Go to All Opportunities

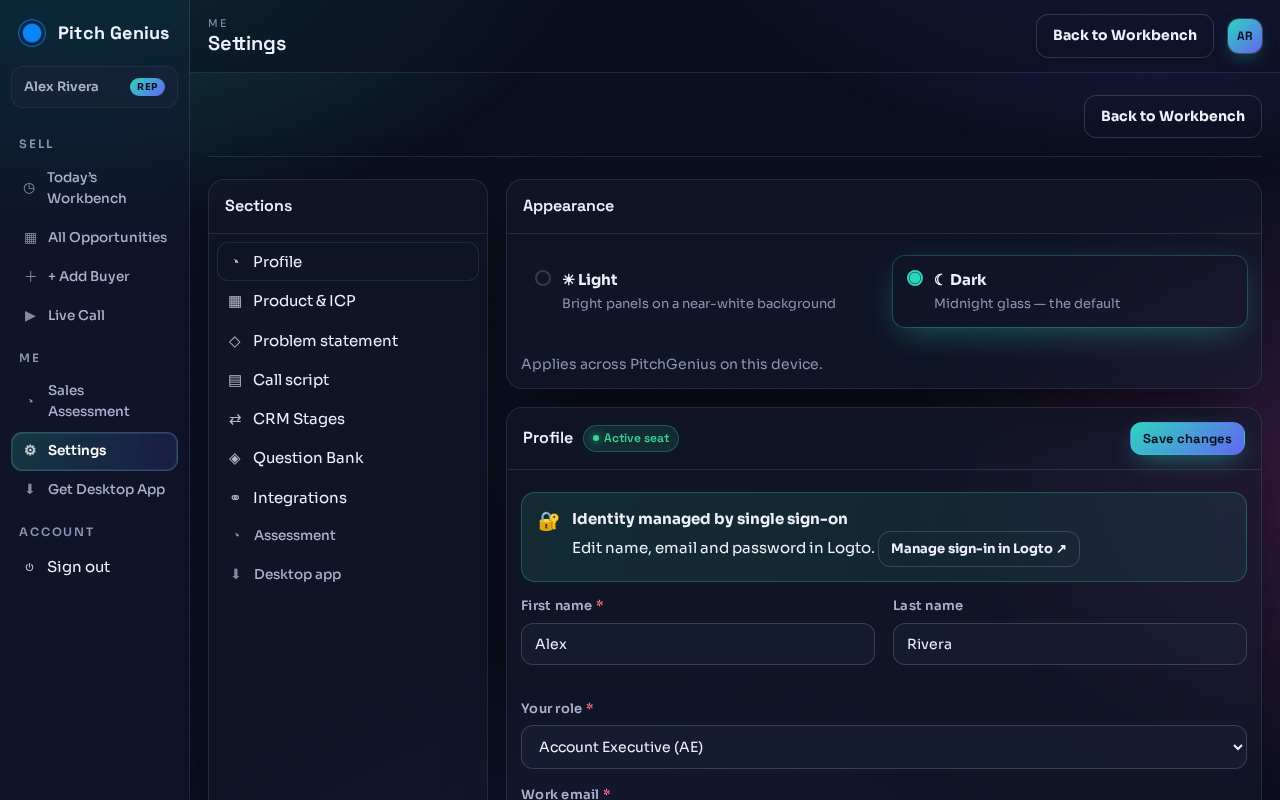[x=94, y=238]
